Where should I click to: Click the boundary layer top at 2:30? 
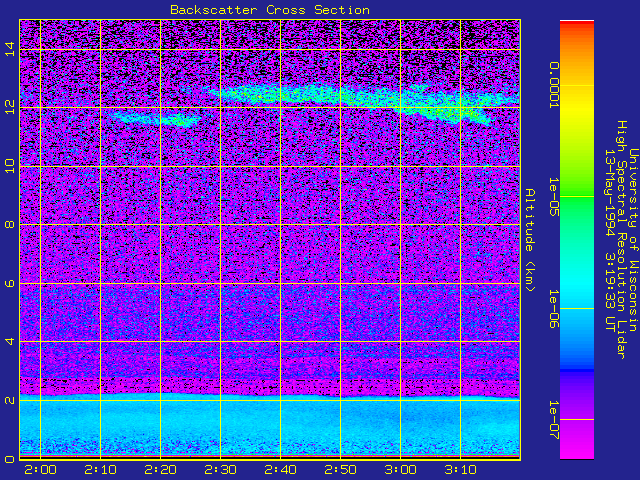point(220,395)
